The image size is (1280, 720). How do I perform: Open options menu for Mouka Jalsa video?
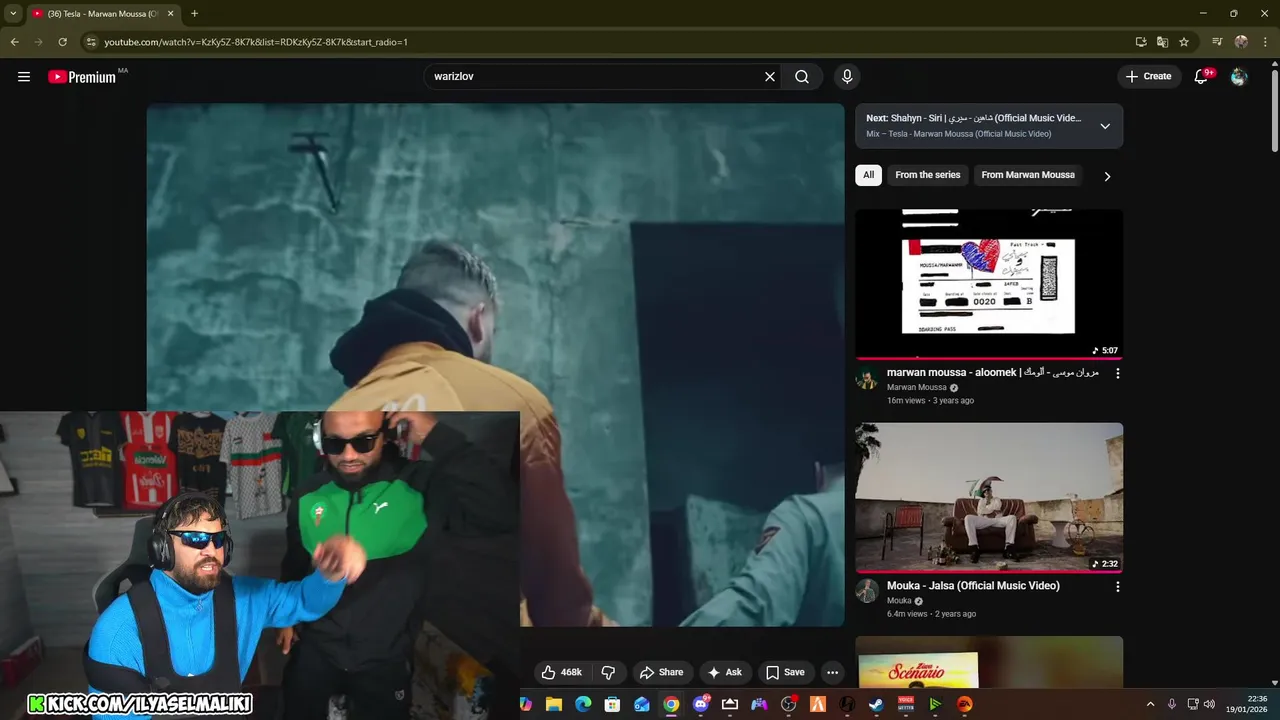[1117, 587]
